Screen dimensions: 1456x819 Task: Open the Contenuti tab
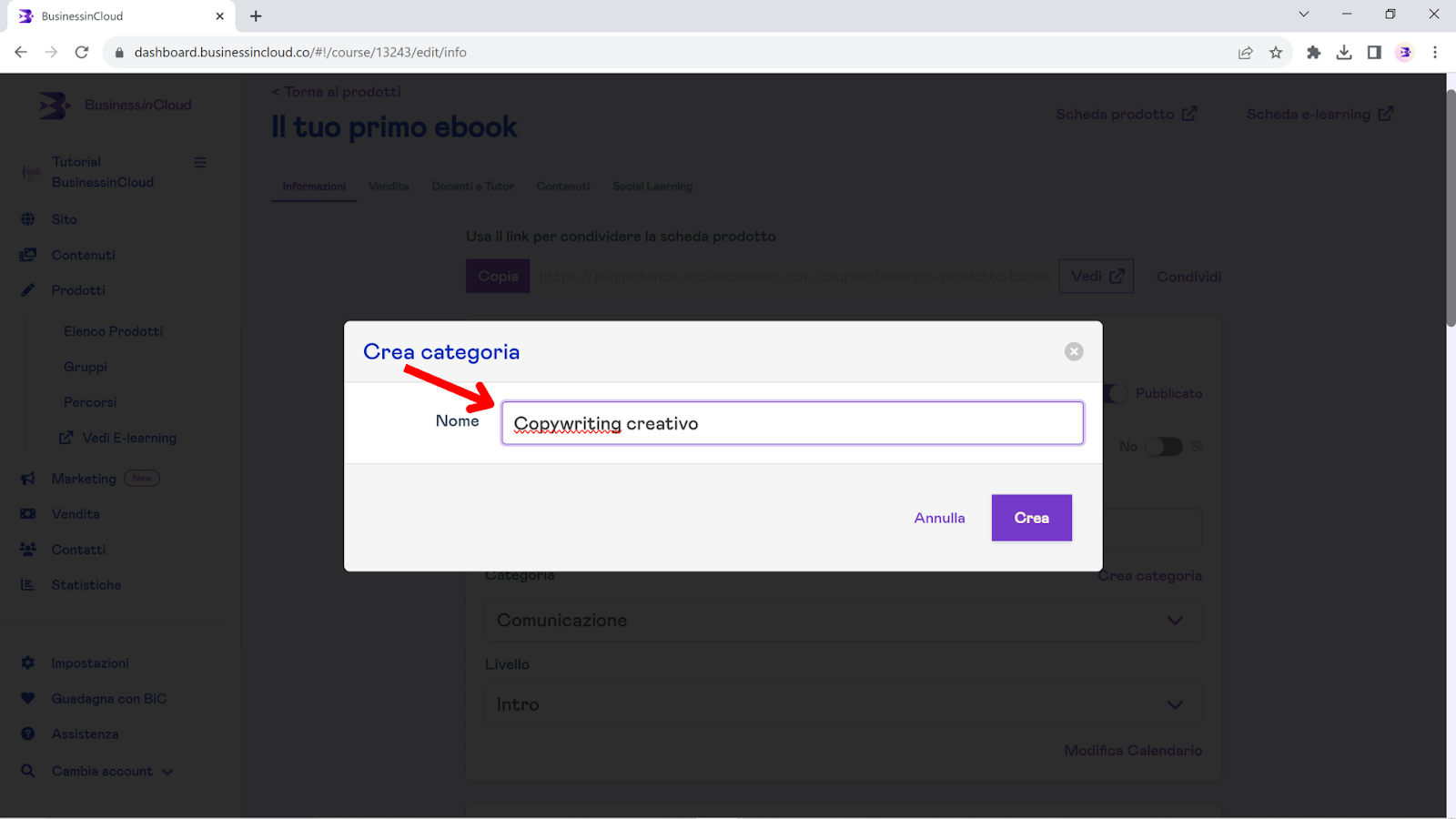pyautogui.click(x=563, y=187)
